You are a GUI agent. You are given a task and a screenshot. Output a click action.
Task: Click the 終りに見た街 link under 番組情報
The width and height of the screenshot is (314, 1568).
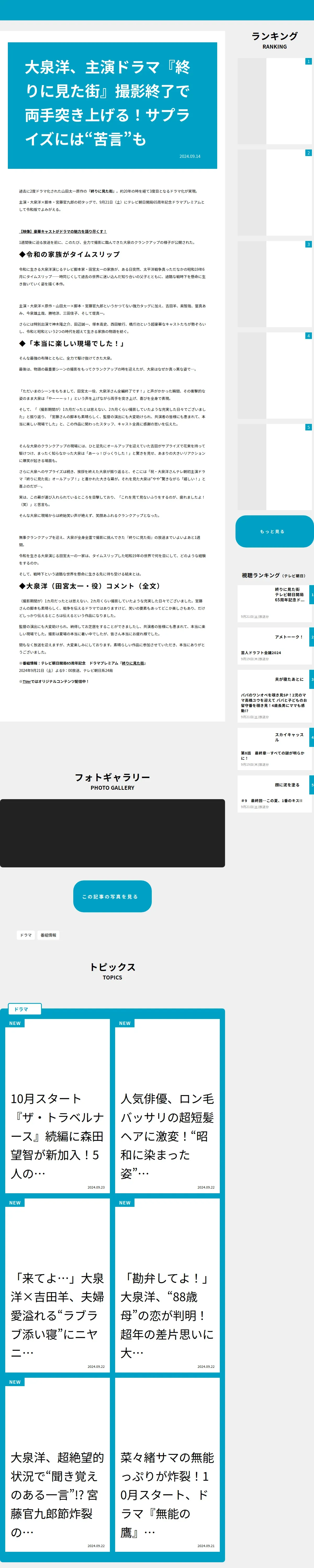click(133, 663)
